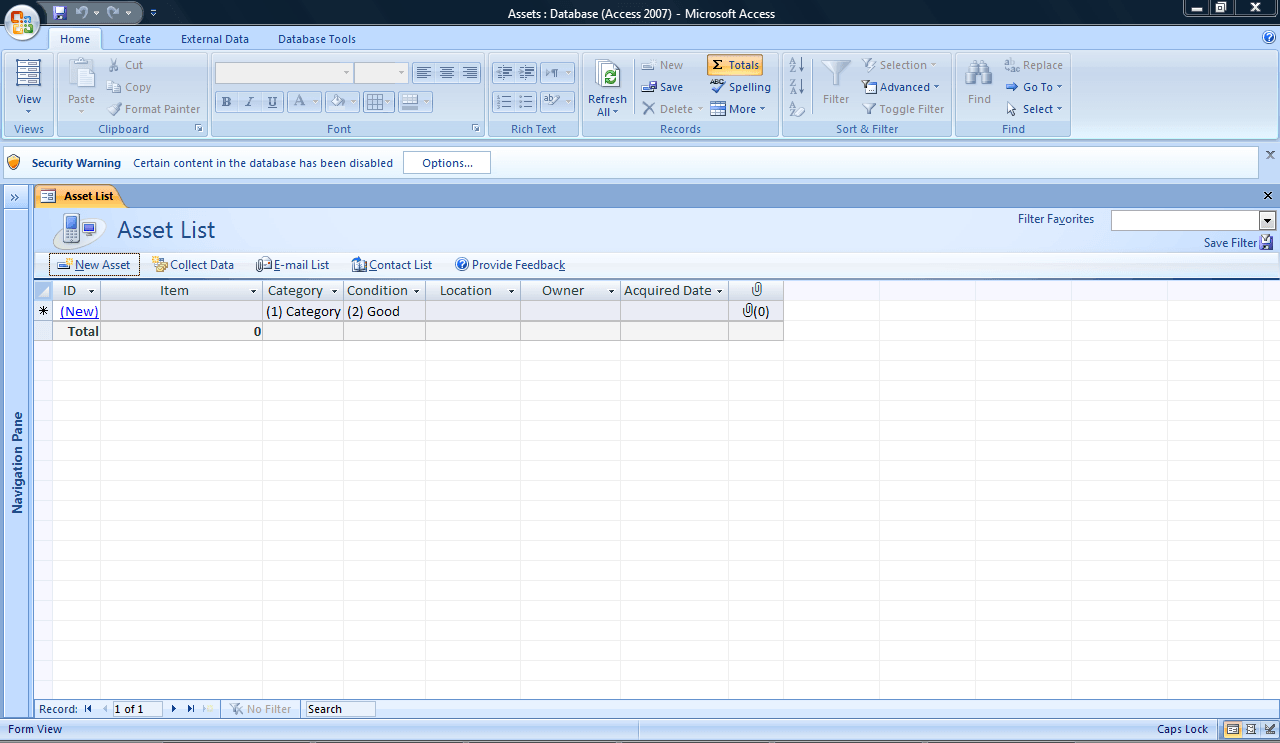Click the Font Color icon

(x=299, y=101)
